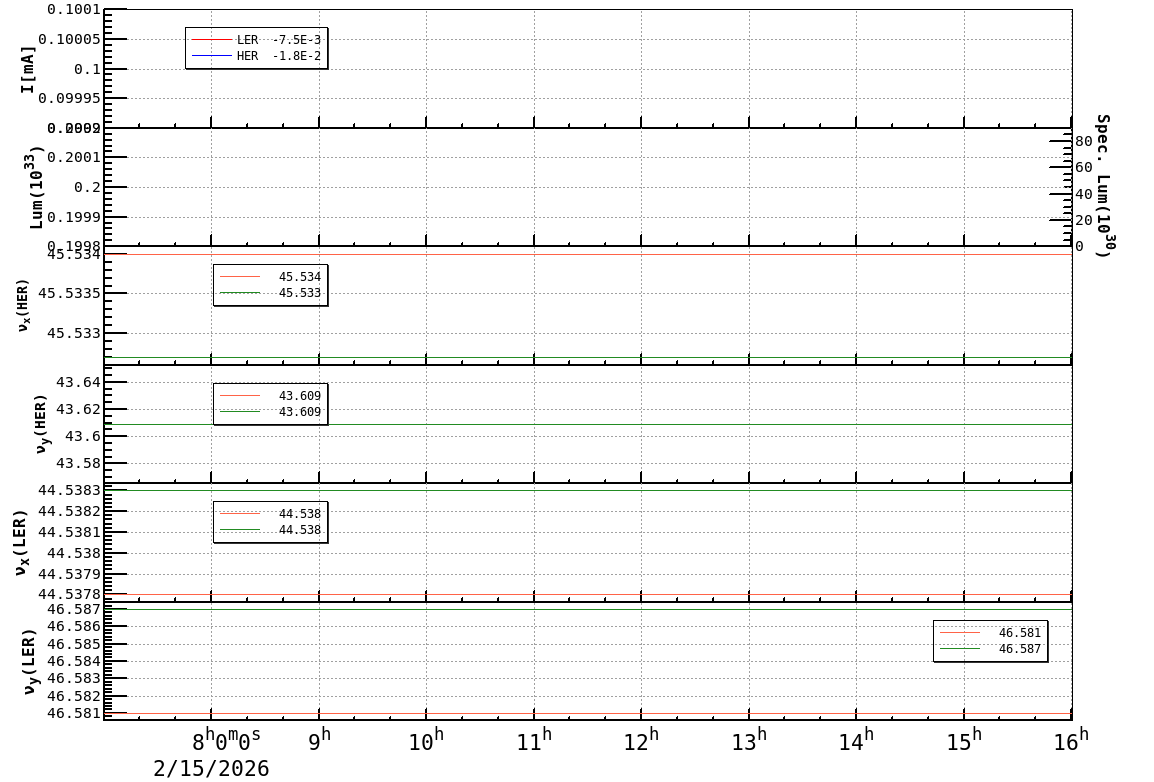
Task: Select the 45.533 green legend entry
Action: click(x=270, y=293)
